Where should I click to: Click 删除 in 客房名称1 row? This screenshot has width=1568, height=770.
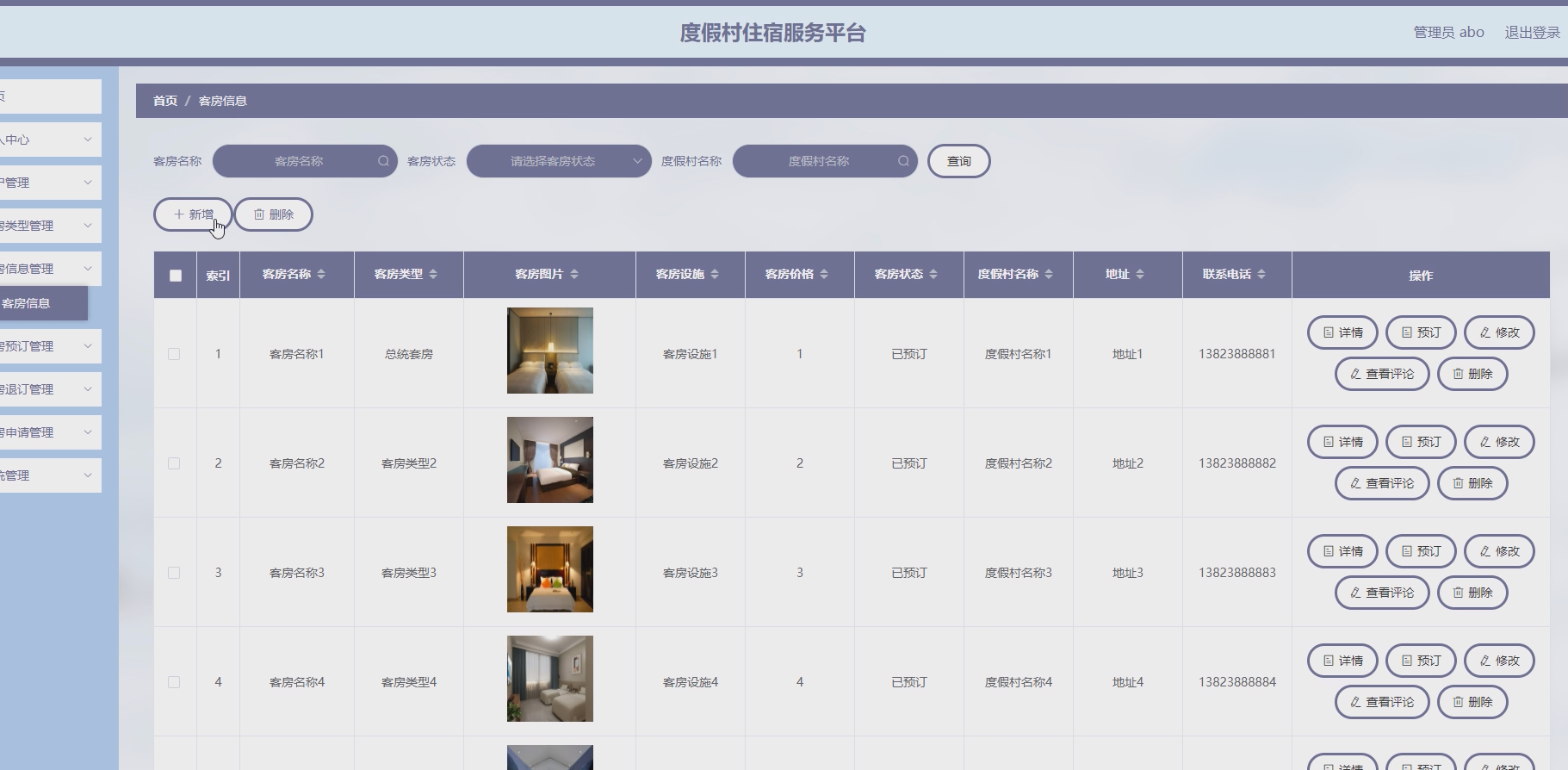(x=1472, y=374)
